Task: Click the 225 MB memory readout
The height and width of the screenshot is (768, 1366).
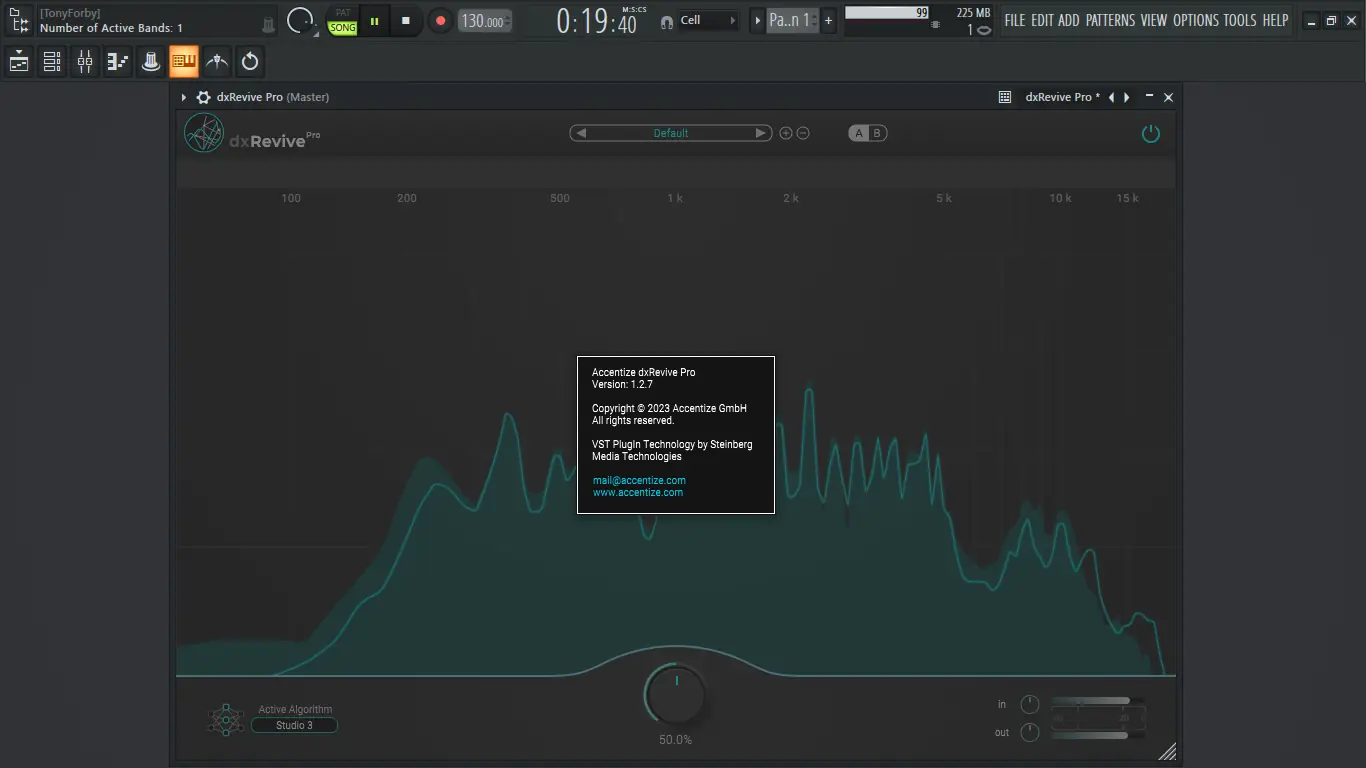Action: pos(973,13)
